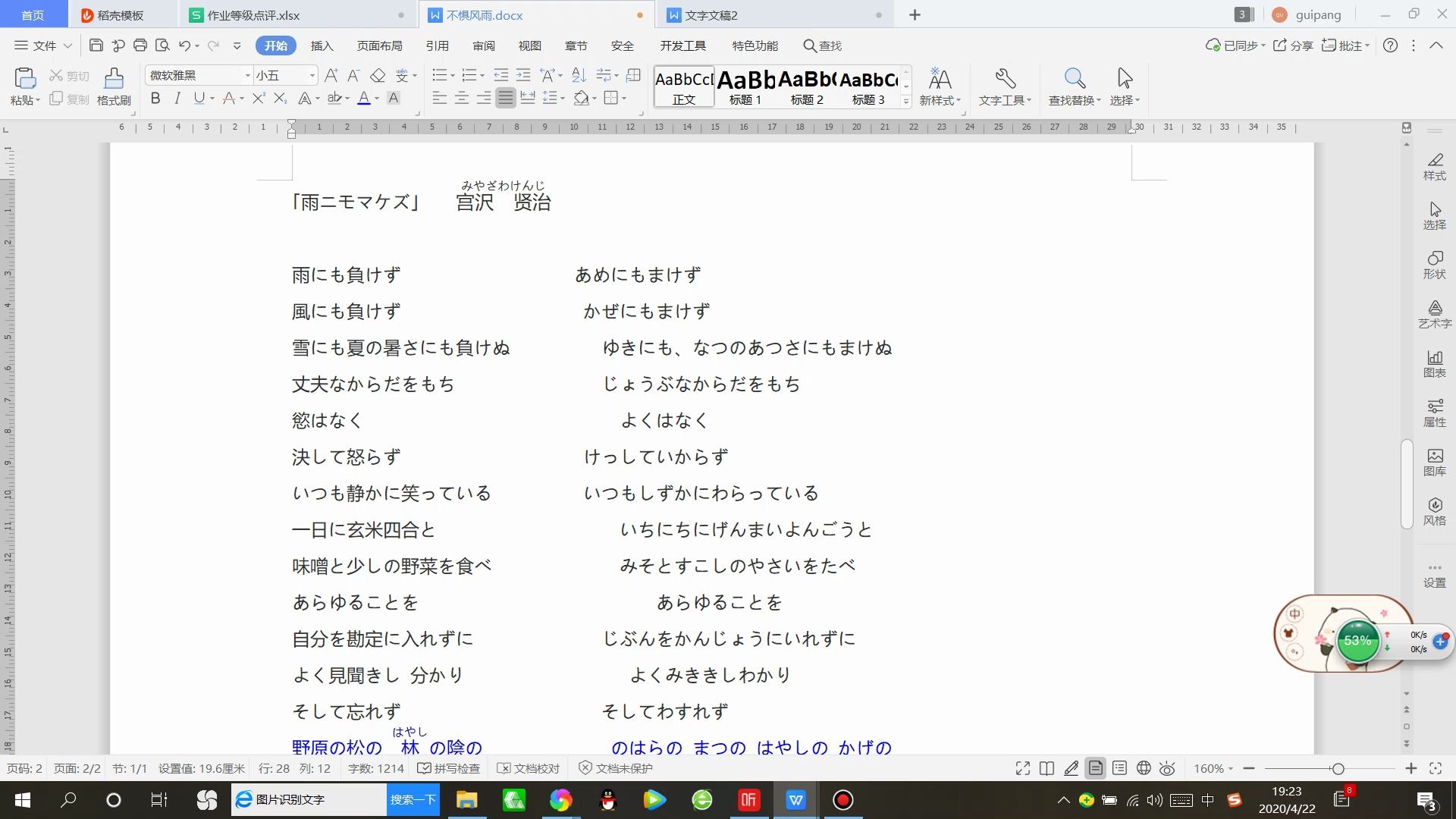Open the 风格 style panel in sidebar
Viewport: 1456px width, 819px height.
tap(1434, 512)
